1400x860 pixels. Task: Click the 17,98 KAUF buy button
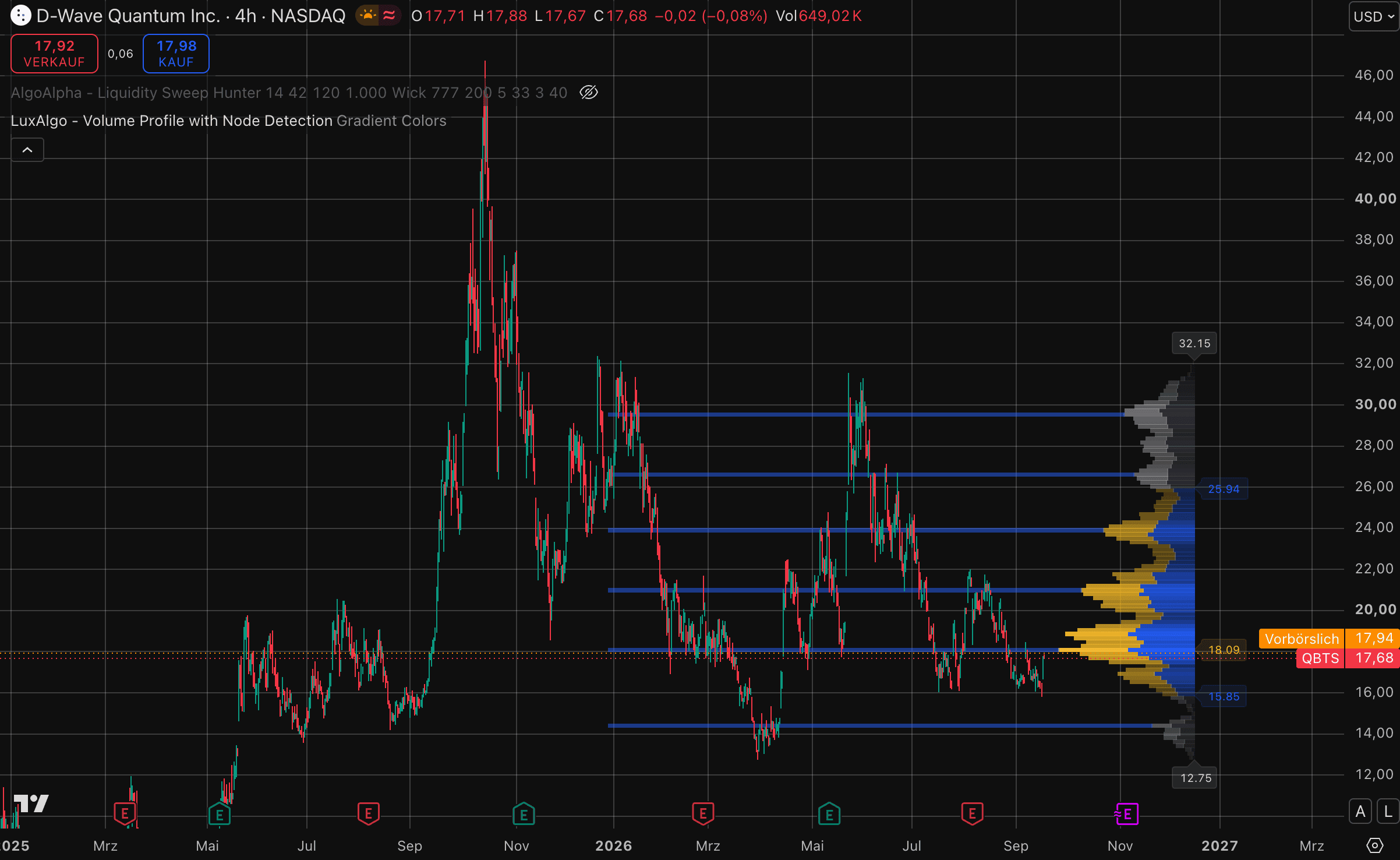[x=176, y=54]
